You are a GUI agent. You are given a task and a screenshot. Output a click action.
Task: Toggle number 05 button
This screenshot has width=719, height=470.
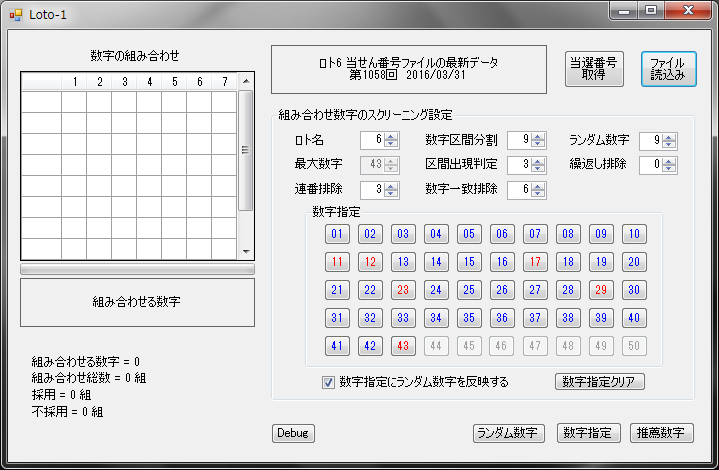tap(469, 234)
